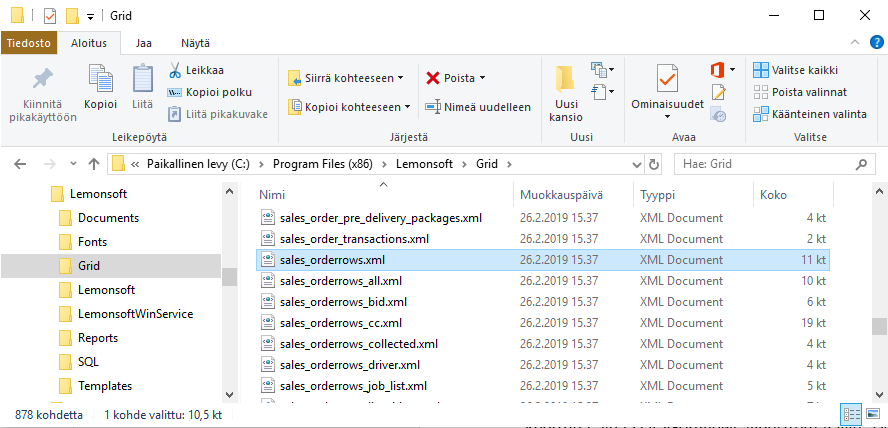
Task: Switch to the Jaa ribbon tab
Action: (144, 43)
